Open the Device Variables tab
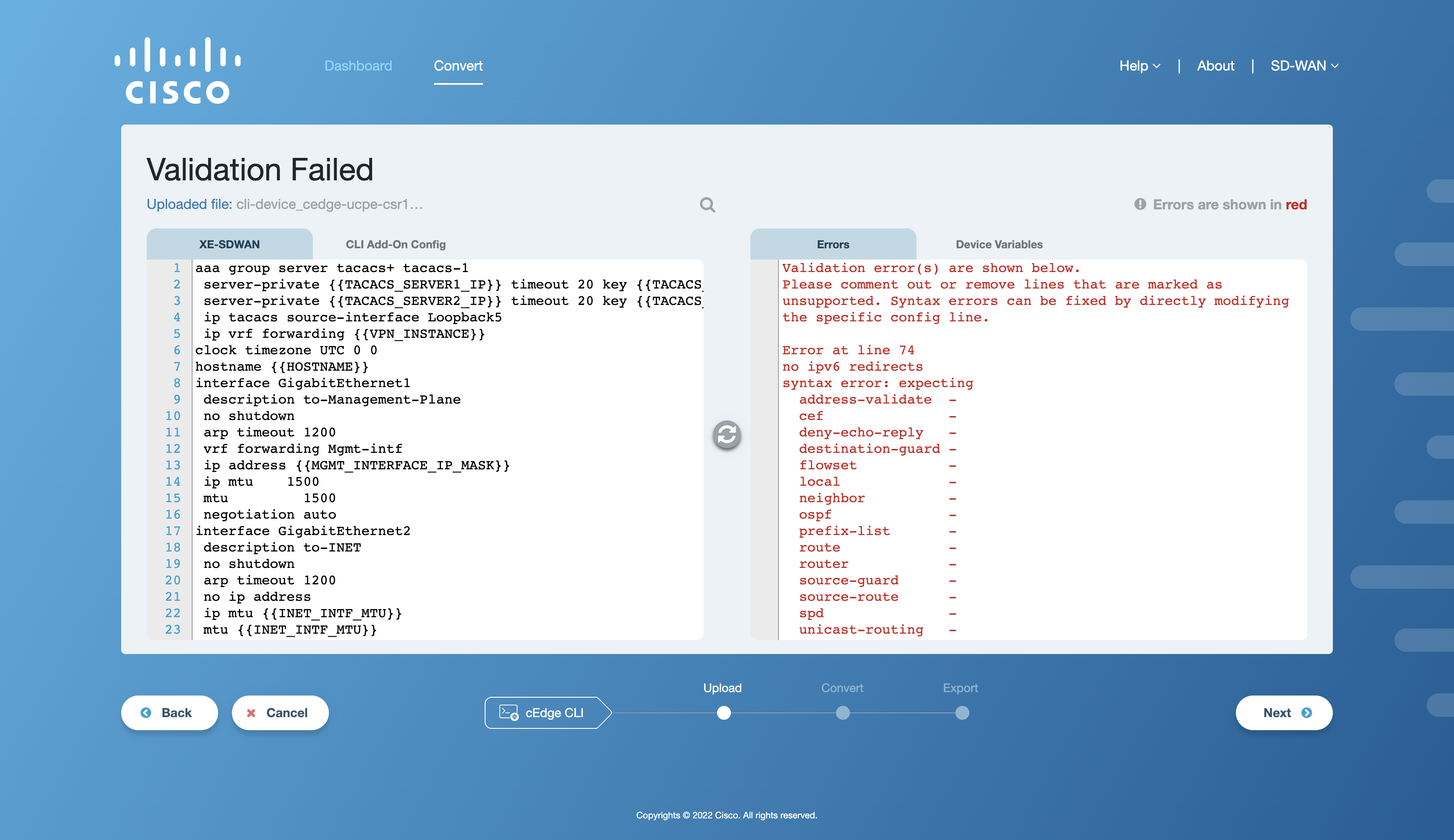Screen dimensions: 1454x840 point(999,244)
